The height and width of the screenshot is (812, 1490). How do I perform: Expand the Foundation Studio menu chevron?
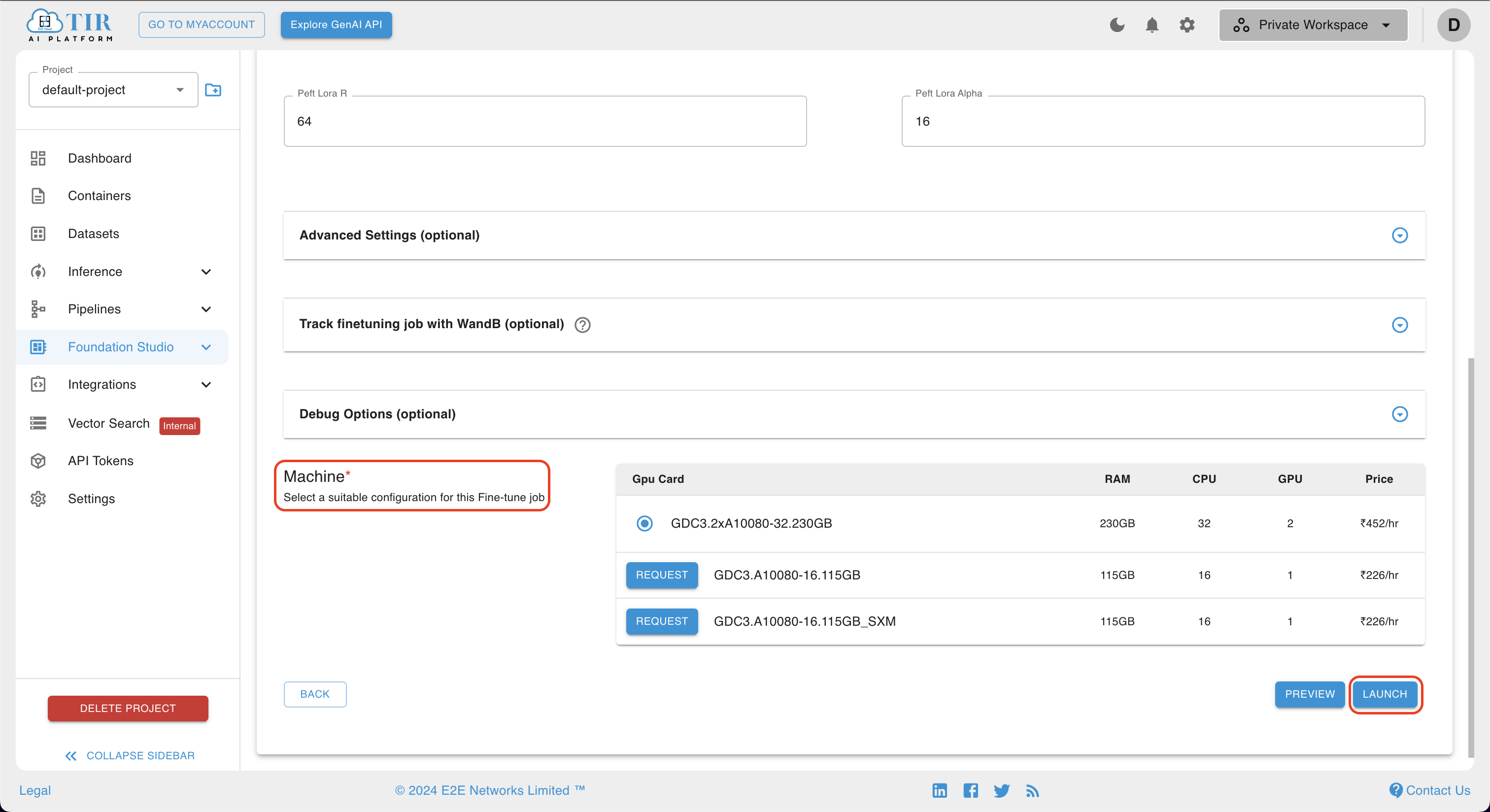point(206,347)
